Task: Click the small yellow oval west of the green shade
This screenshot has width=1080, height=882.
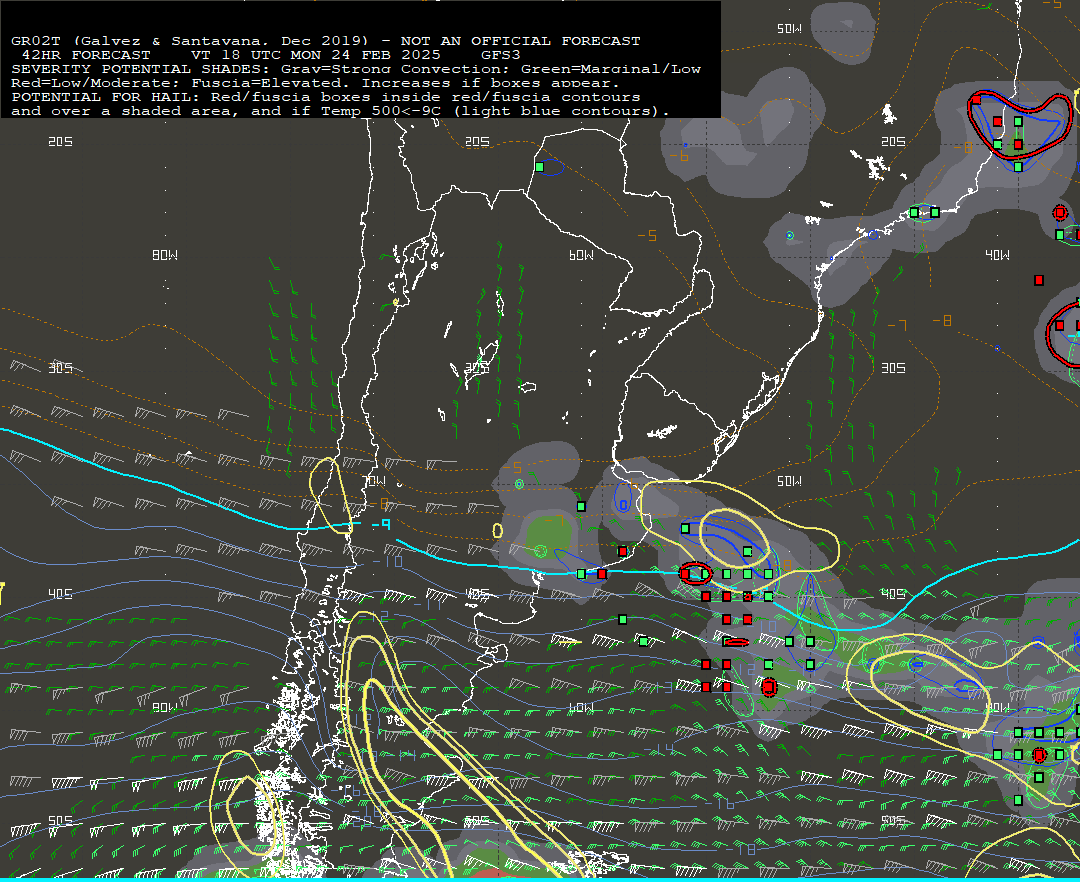Action: [x=497, y=530]
